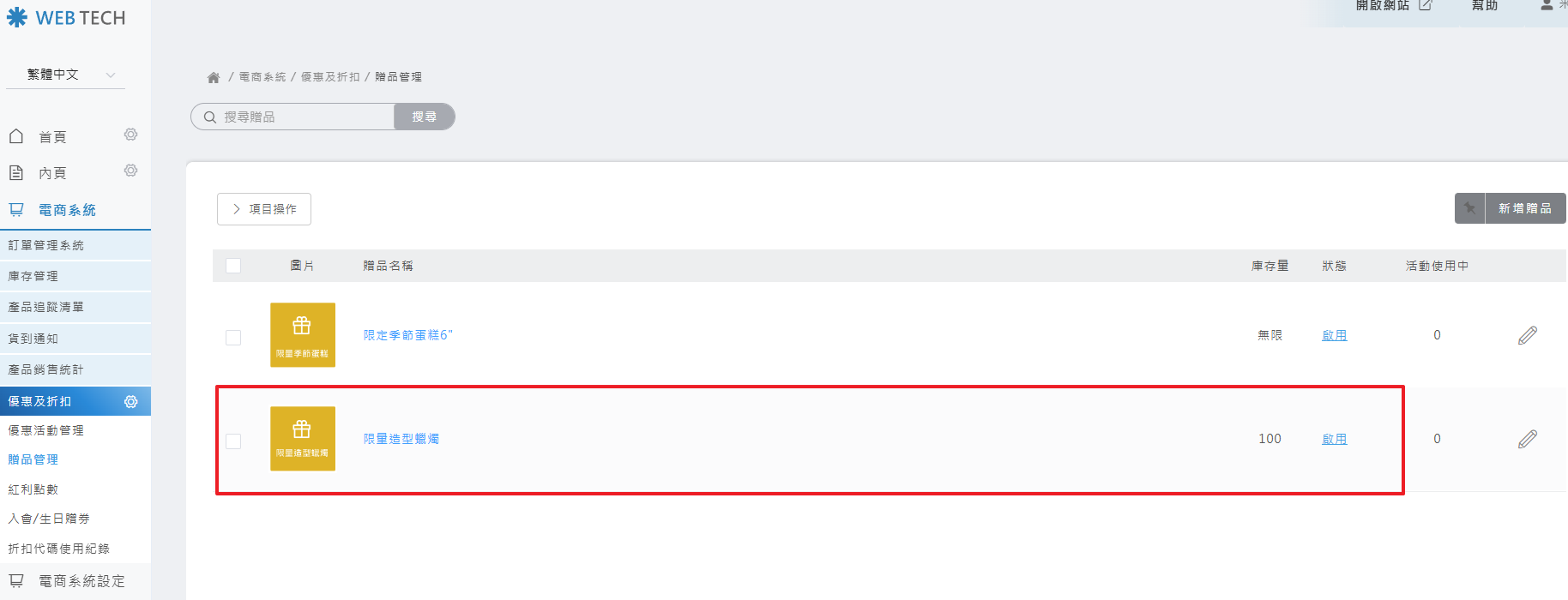Toggle the select-all checkbox in table header
The image size is (1568, 600).
click(x=233, y=266)
